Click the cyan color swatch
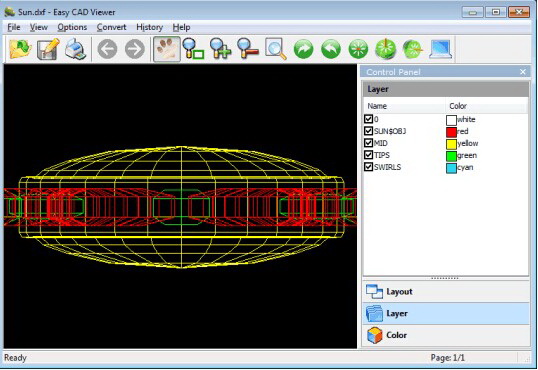The height and width of the screenshot is (370, 538). (451, 168)
